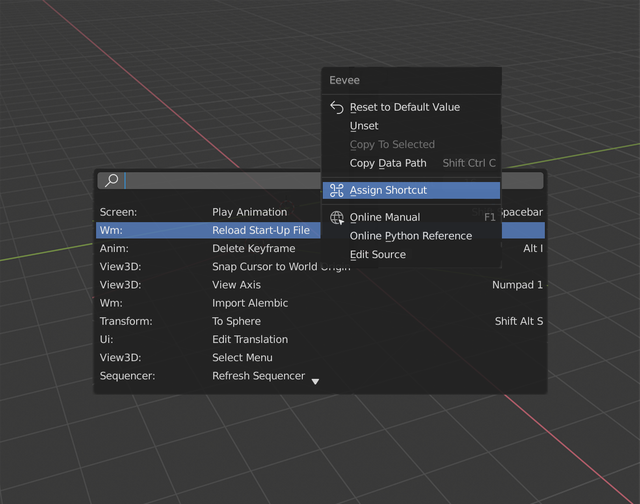Click the Assign Shortcut key icon
This screenshot has width=640, height=504.
click(337, 191)
